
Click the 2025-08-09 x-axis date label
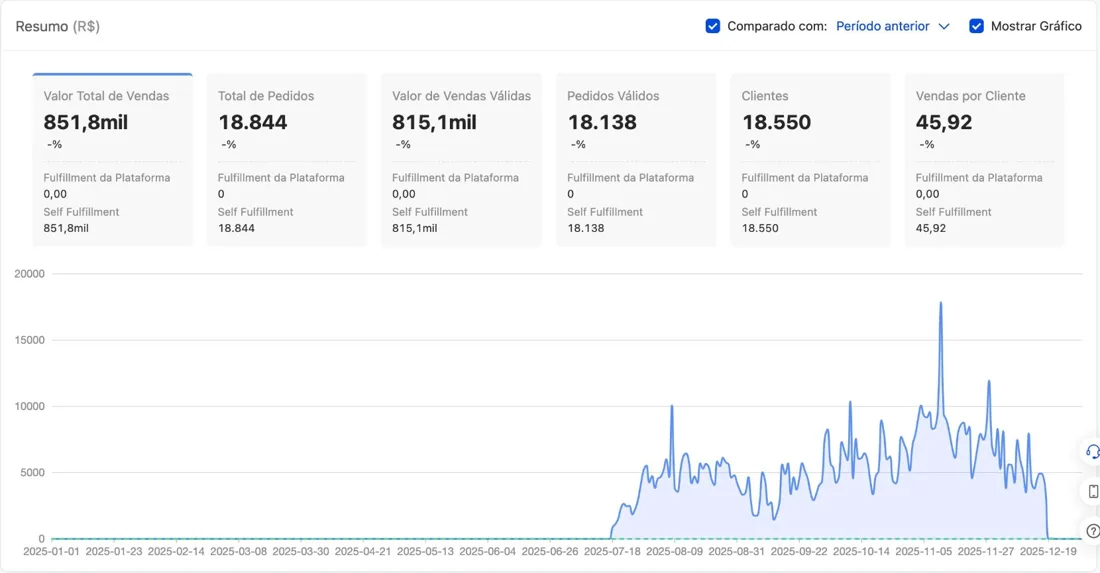coord(674,551)
